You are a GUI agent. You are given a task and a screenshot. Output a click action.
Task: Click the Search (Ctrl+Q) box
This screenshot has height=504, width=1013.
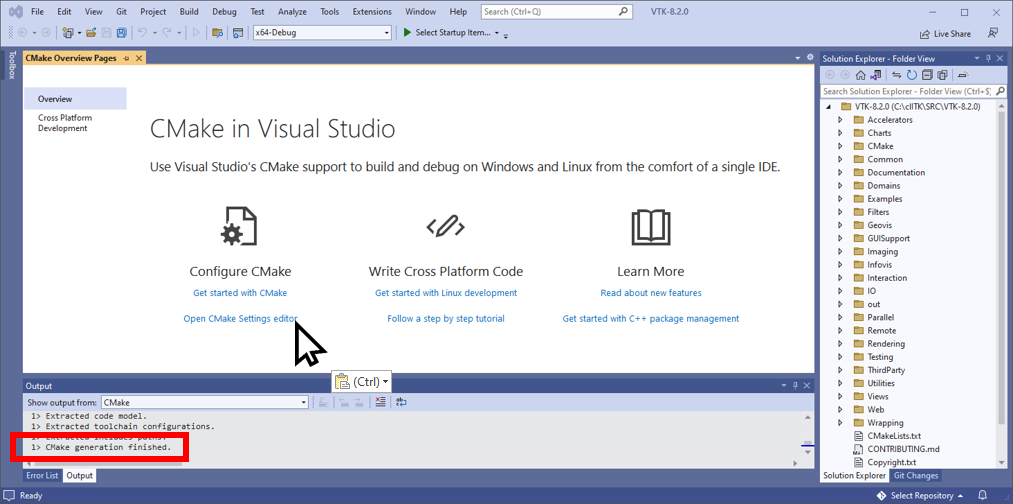556,12
